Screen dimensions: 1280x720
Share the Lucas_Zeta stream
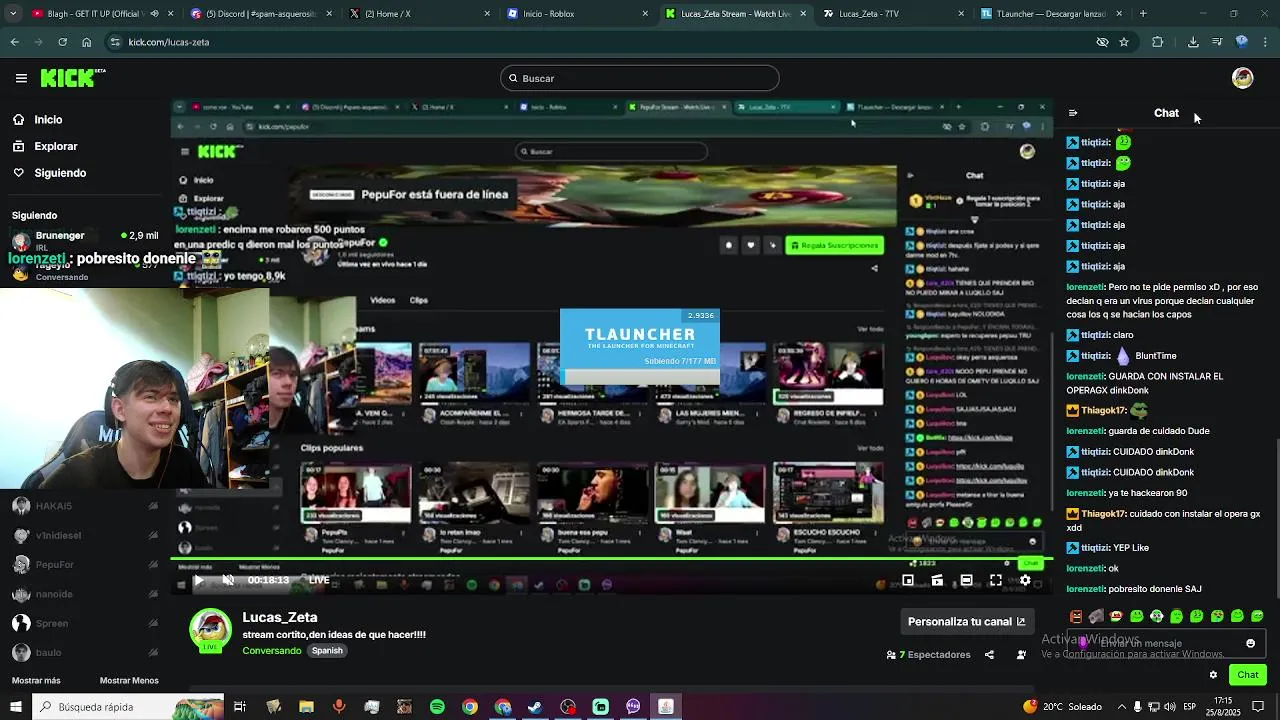[989, 655]
